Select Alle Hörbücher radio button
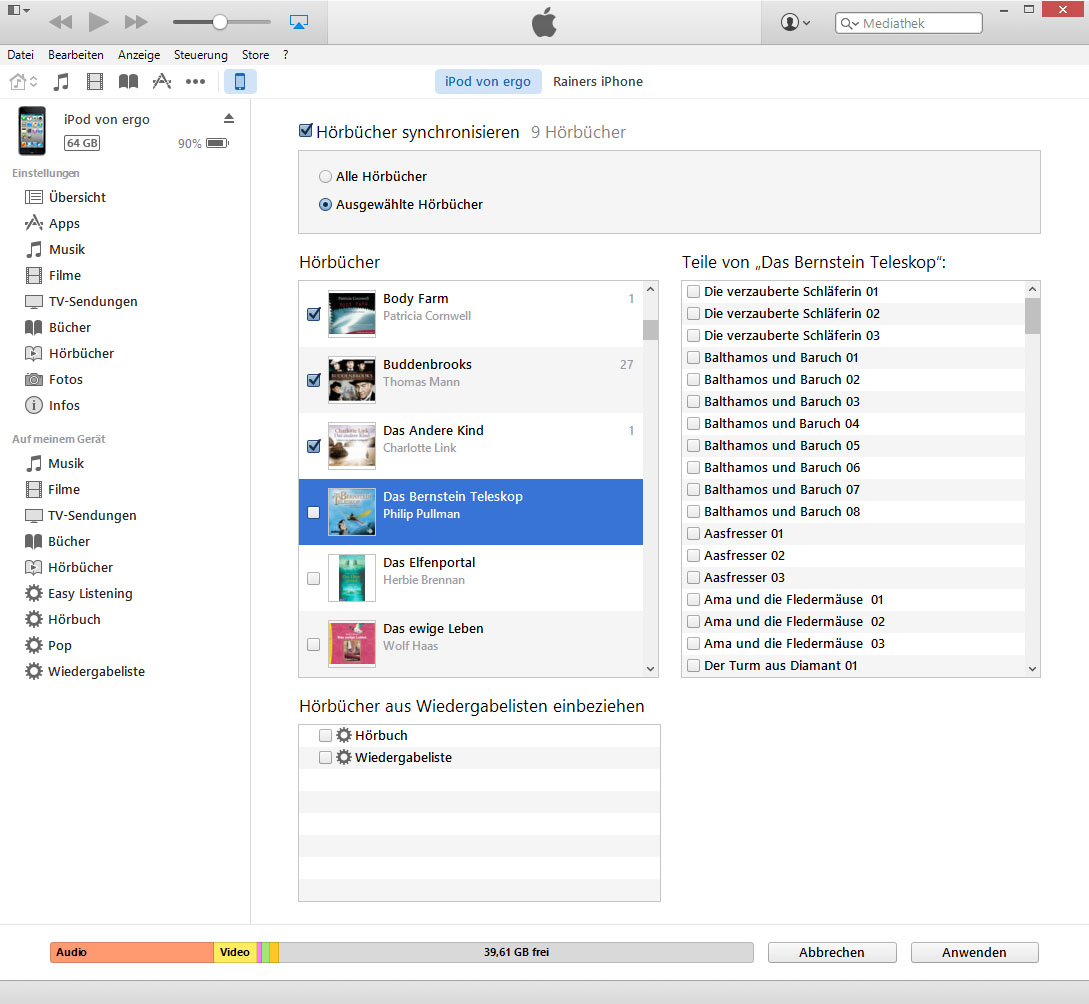 (x=325, y=176)
